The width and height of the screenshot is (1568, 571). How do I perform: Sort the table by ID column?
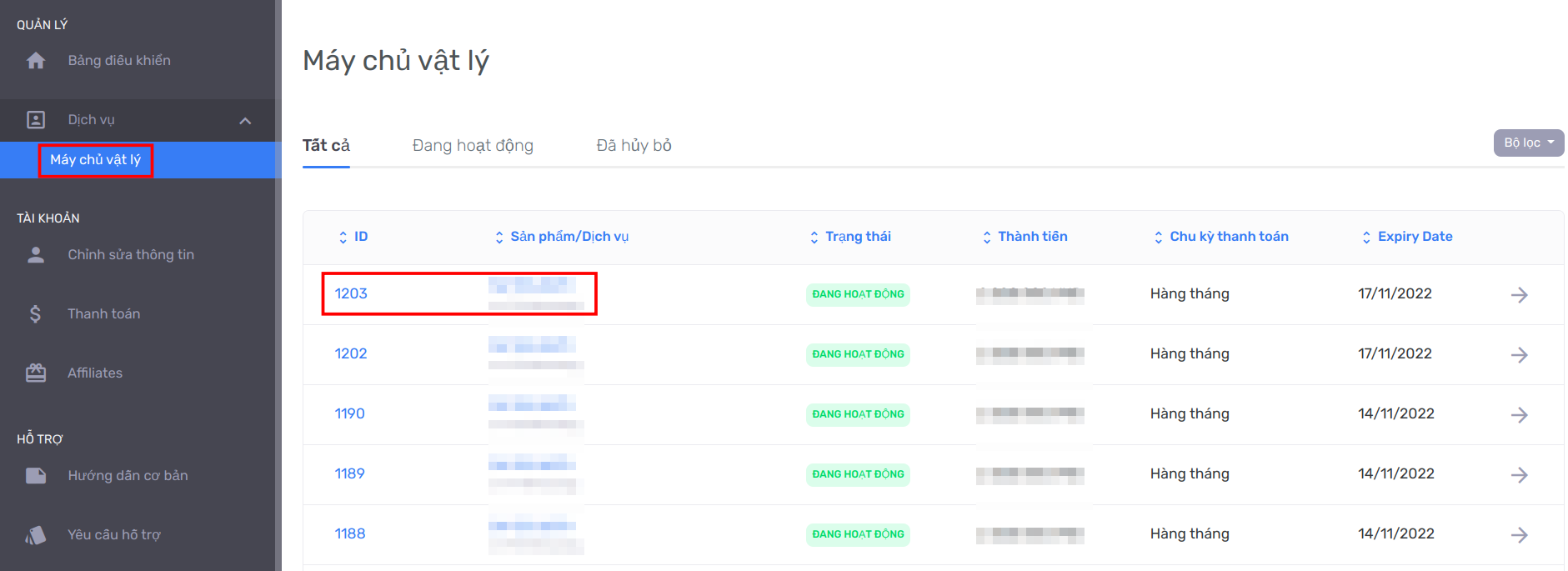point(353,237)
